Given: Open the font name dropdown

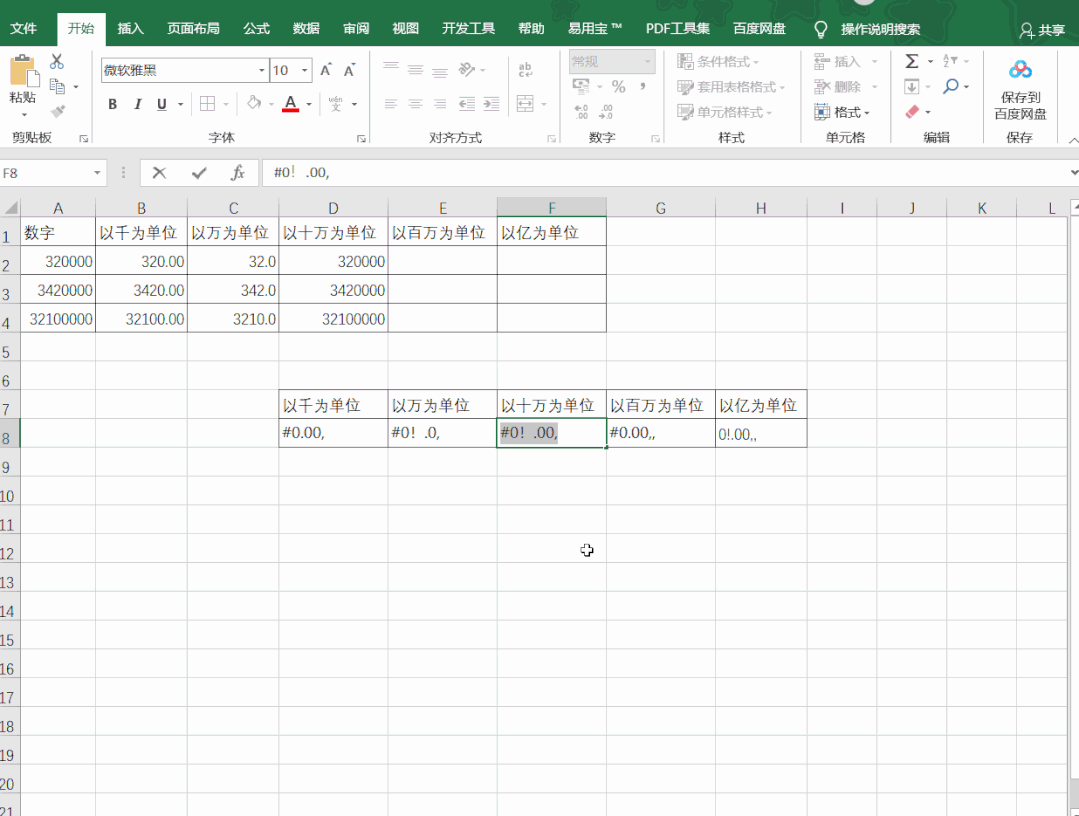Looking at the screenshot, I should pos(261,70).
